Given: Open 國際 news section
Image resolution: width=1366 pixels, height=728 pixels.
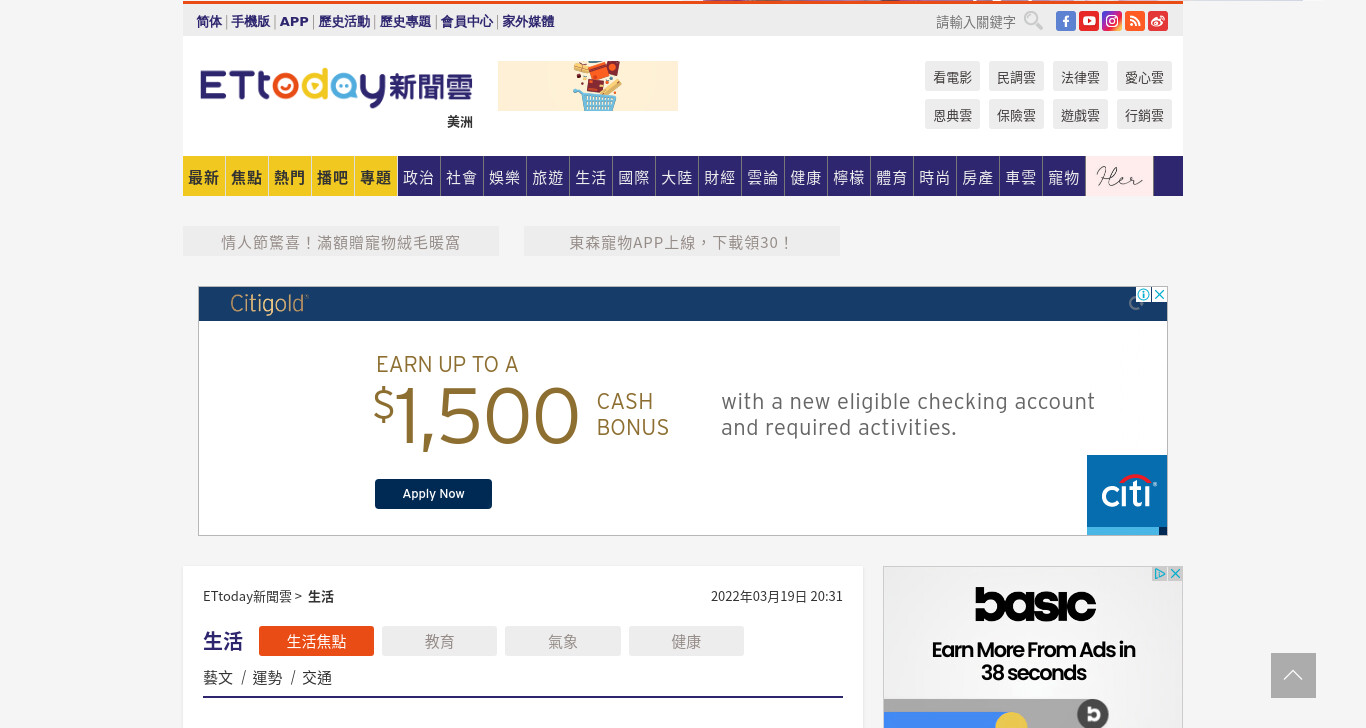Looking at the screenshot, I should [634, 176].
